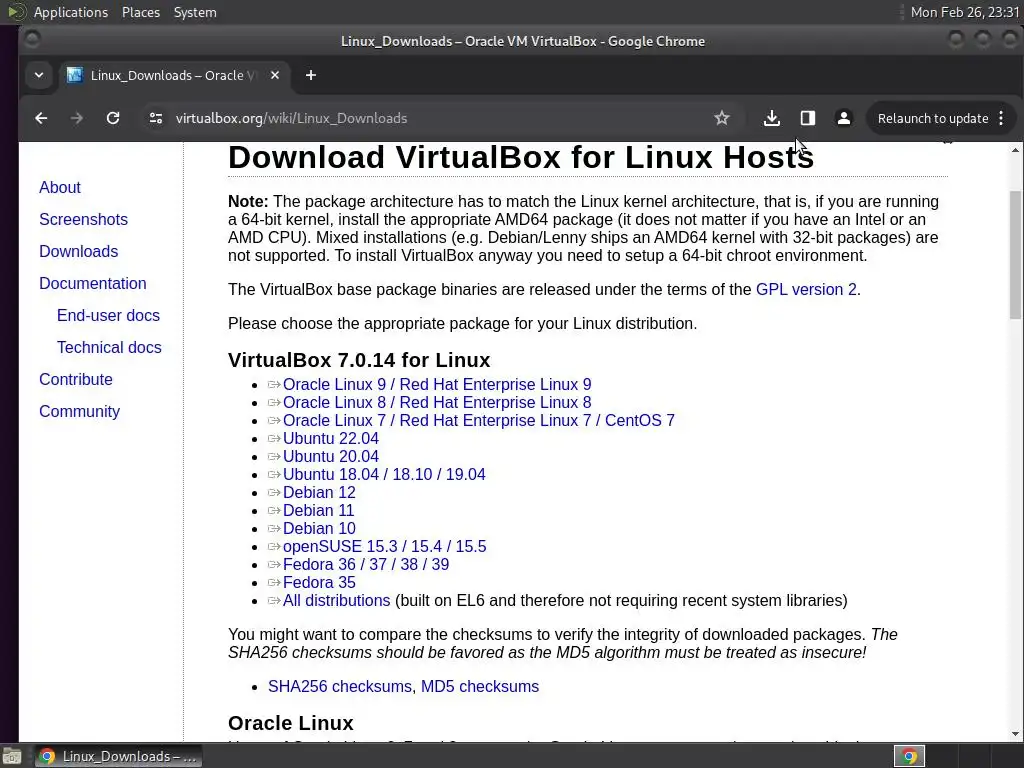View site information icon in address bar
The height and width of the screenshot is (768, 1024).
coord(155,118)
